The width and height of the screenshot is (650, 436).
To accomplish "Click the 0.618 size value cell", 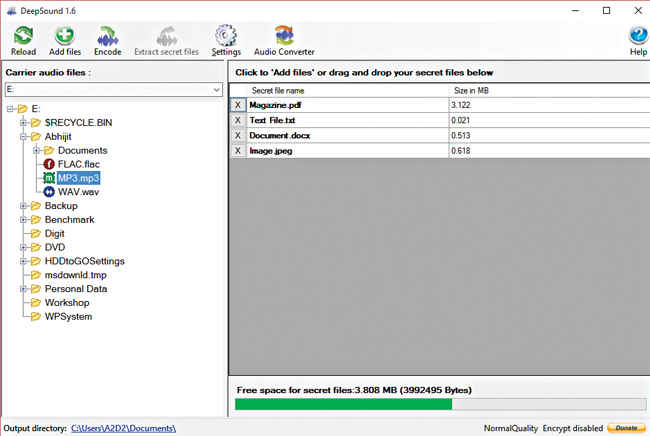I will pos(550,151).
